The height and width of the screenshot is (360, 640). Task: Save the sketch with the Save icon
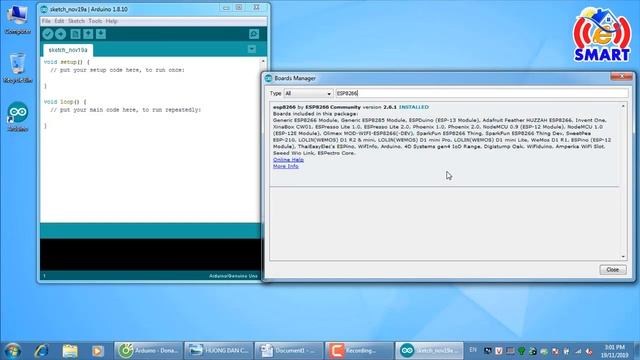tap(101, 34)
